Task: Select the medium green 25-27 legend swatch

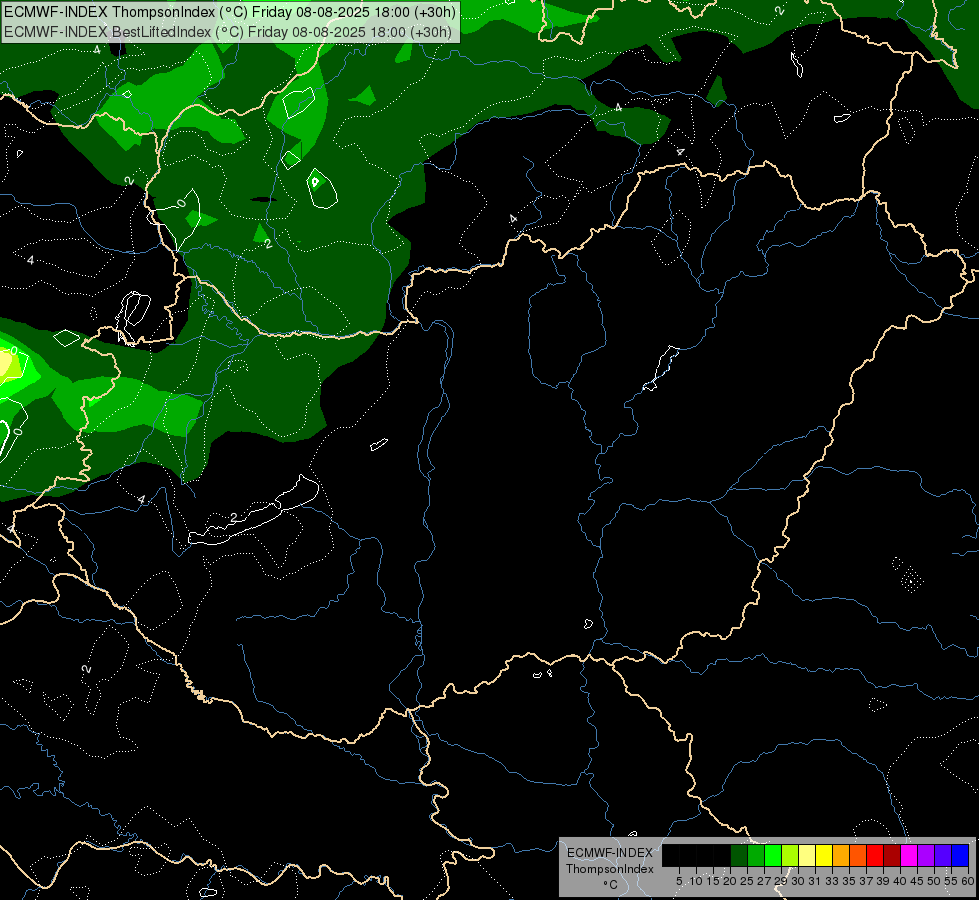Action: [x=756, y=855]
